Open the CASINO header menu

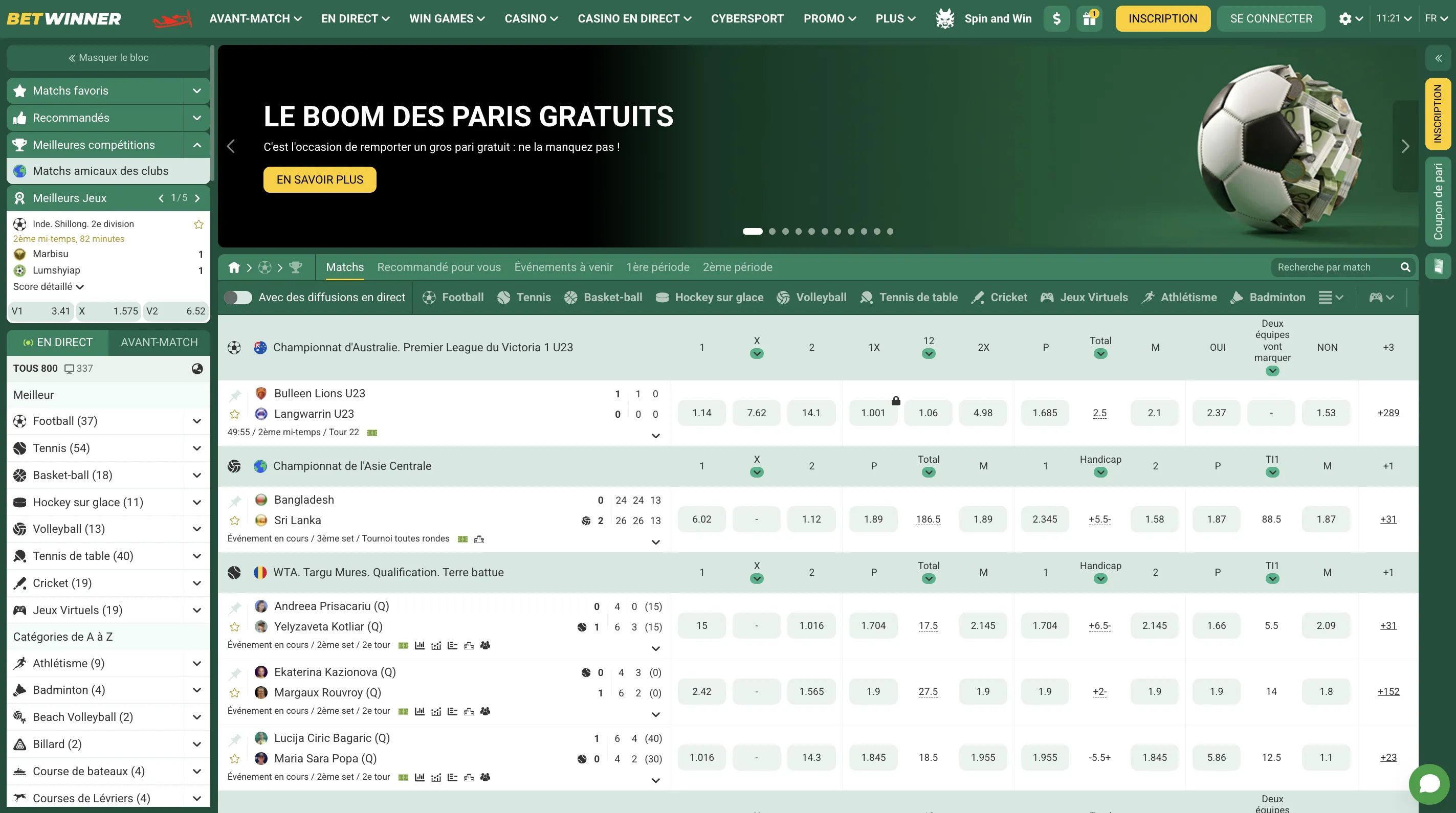pos(531,18)
